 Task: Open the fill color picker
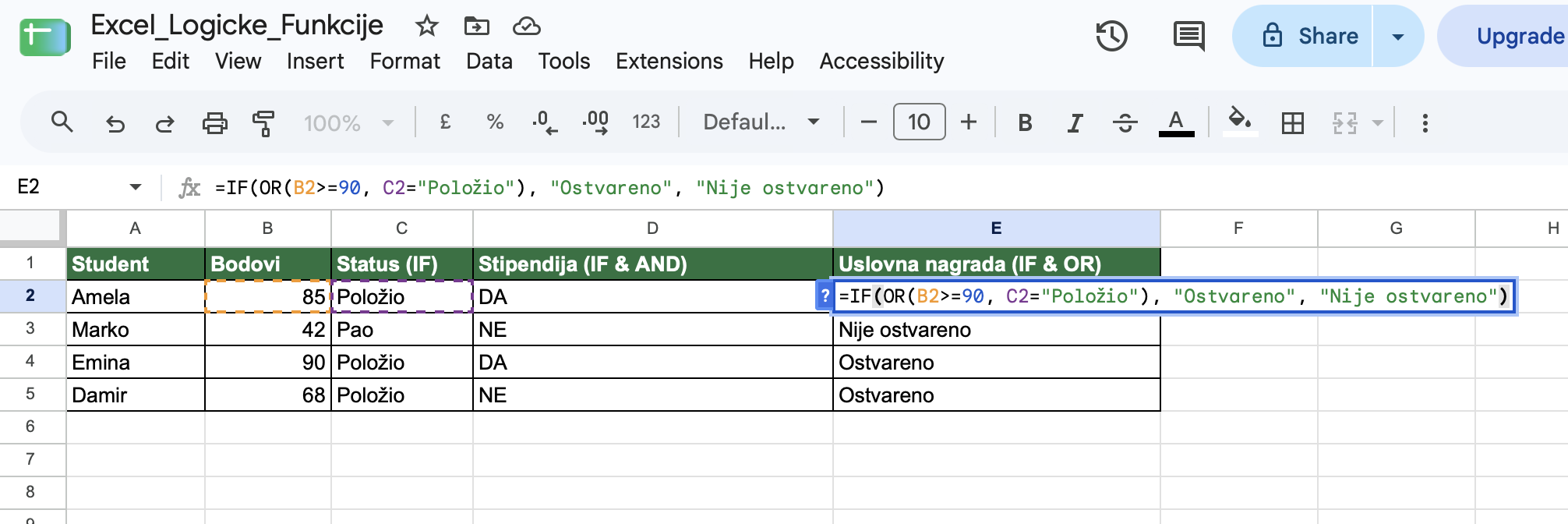(x=1240, y=121)
